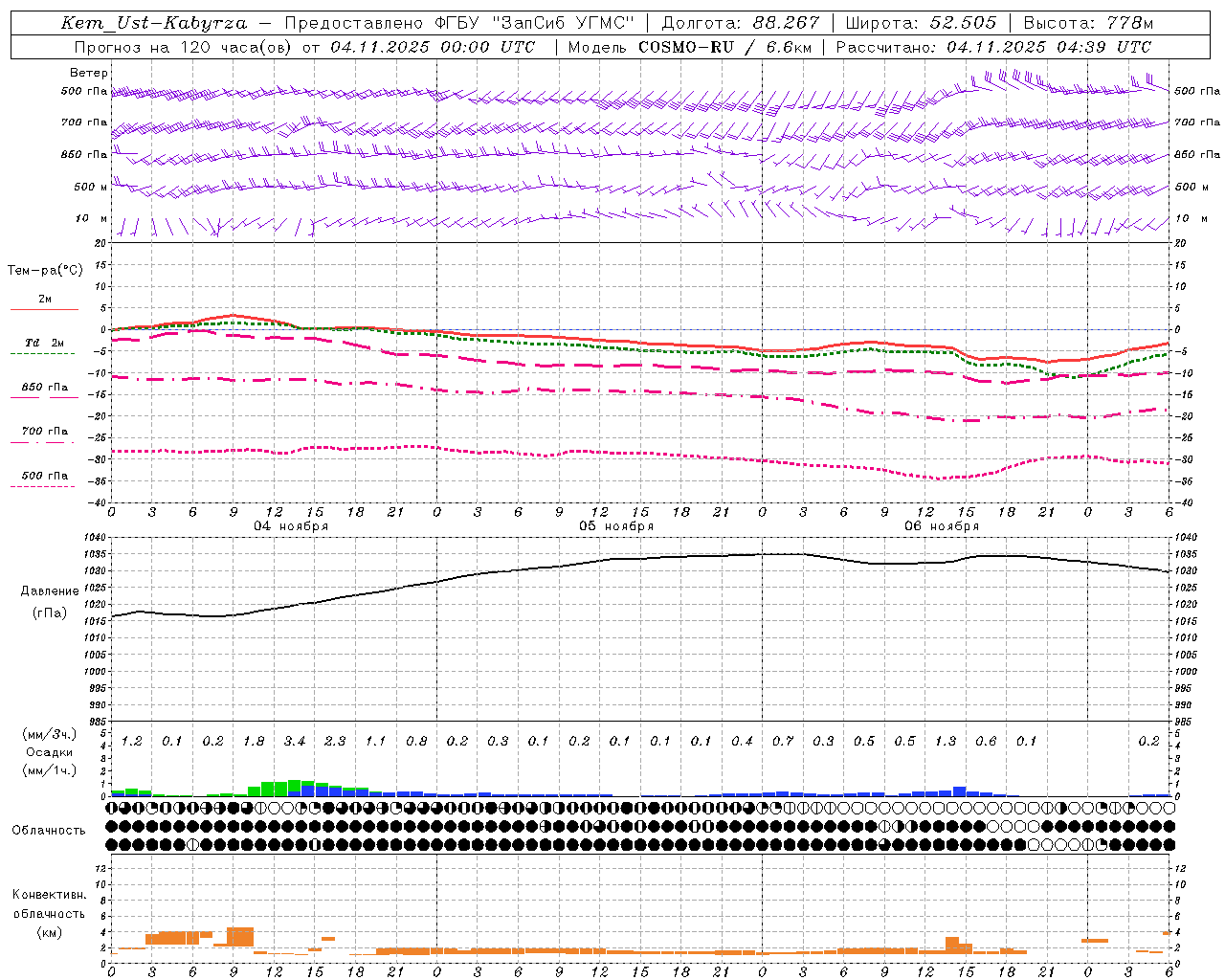Click the Ветер wind panel label
The image size is (1225, 980).
tap(89, 73)
